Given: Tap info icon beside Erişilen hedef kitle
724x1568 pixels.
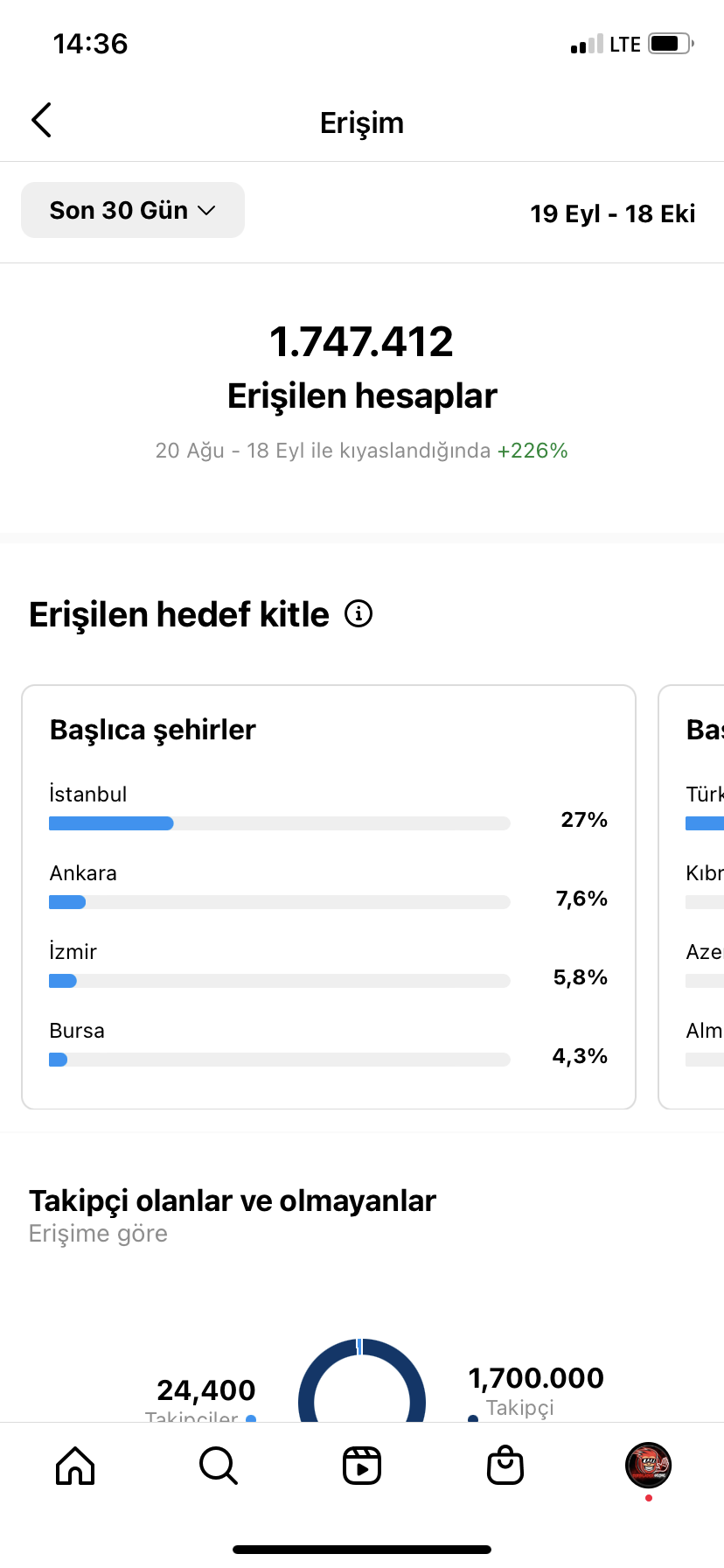Looking at the screenshot, I should pos(359,614).
